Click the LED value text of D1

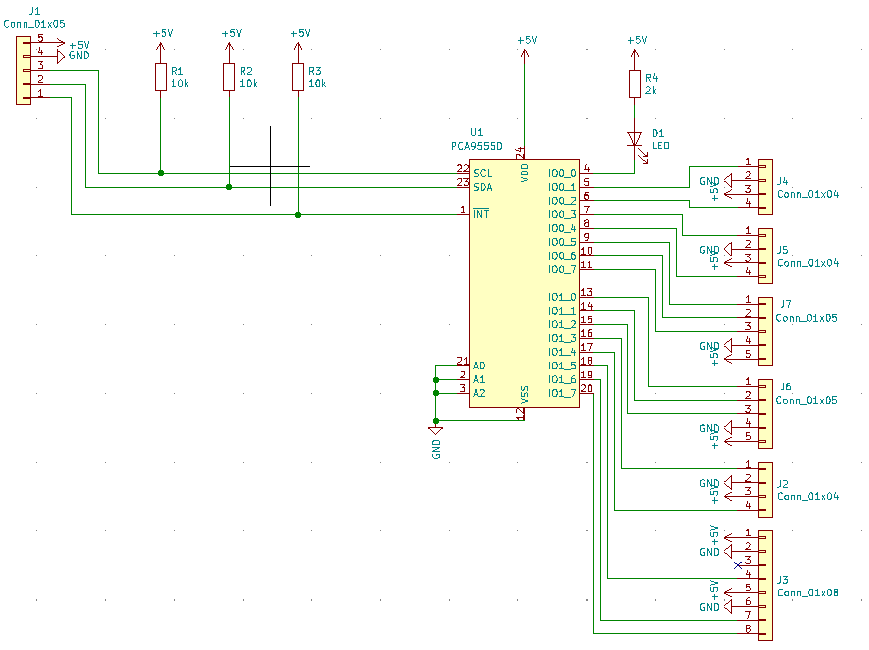tap(661, 146)
